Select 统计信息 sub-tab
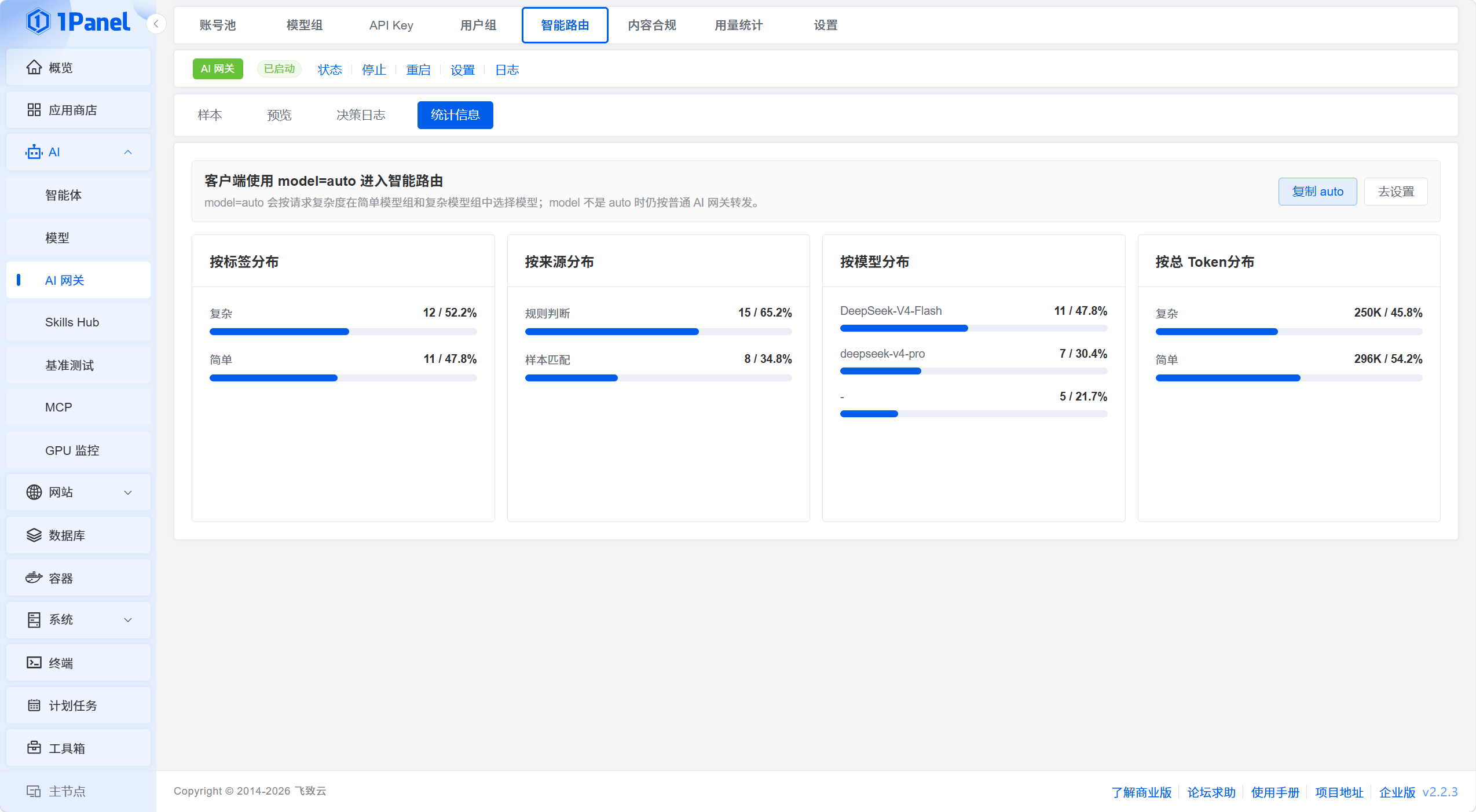The image size is (1476, 812). pyautogui.click(x=455, y=115)
